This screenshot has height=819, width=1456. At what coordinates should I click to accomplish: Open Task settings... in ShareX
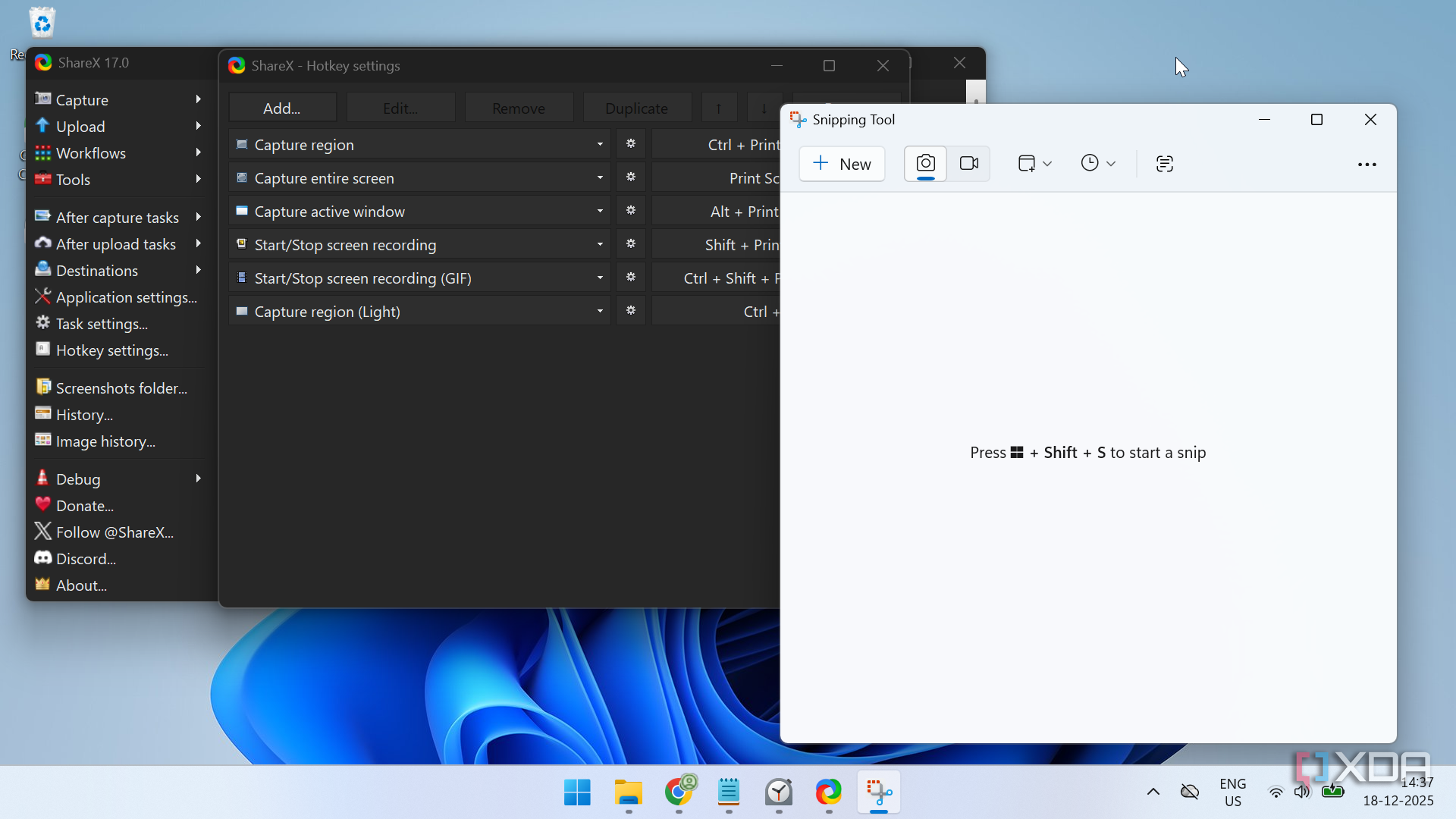click(119, 323)
